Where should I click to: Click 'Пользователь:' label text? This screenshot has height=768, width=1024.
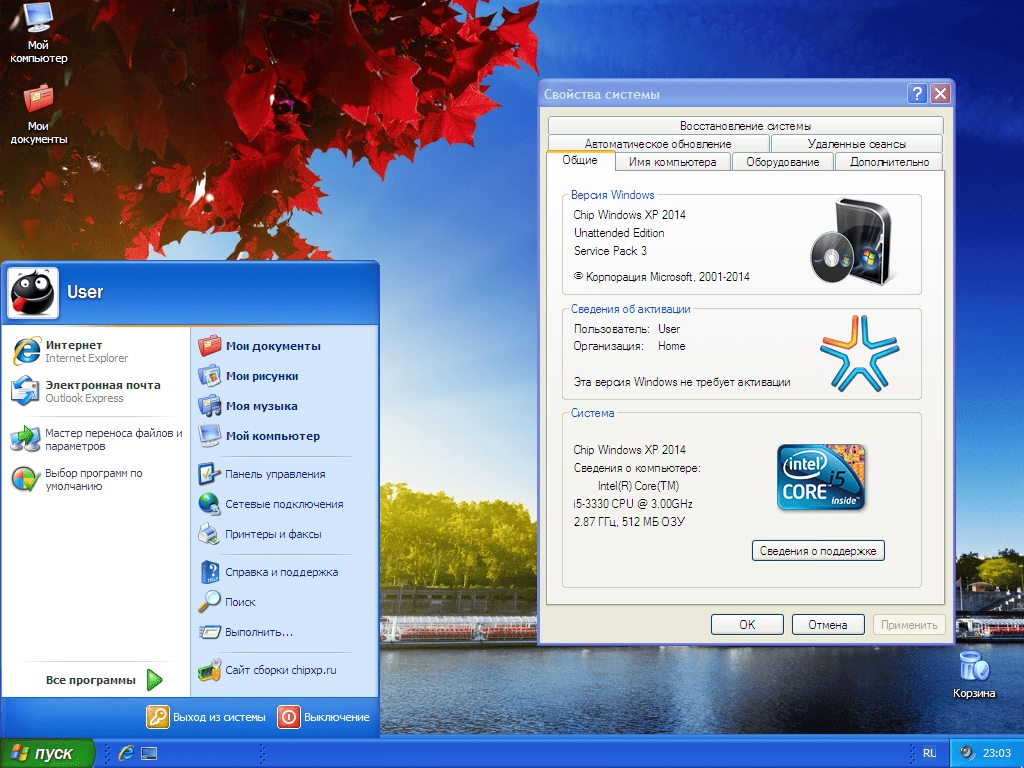[611, 328]
